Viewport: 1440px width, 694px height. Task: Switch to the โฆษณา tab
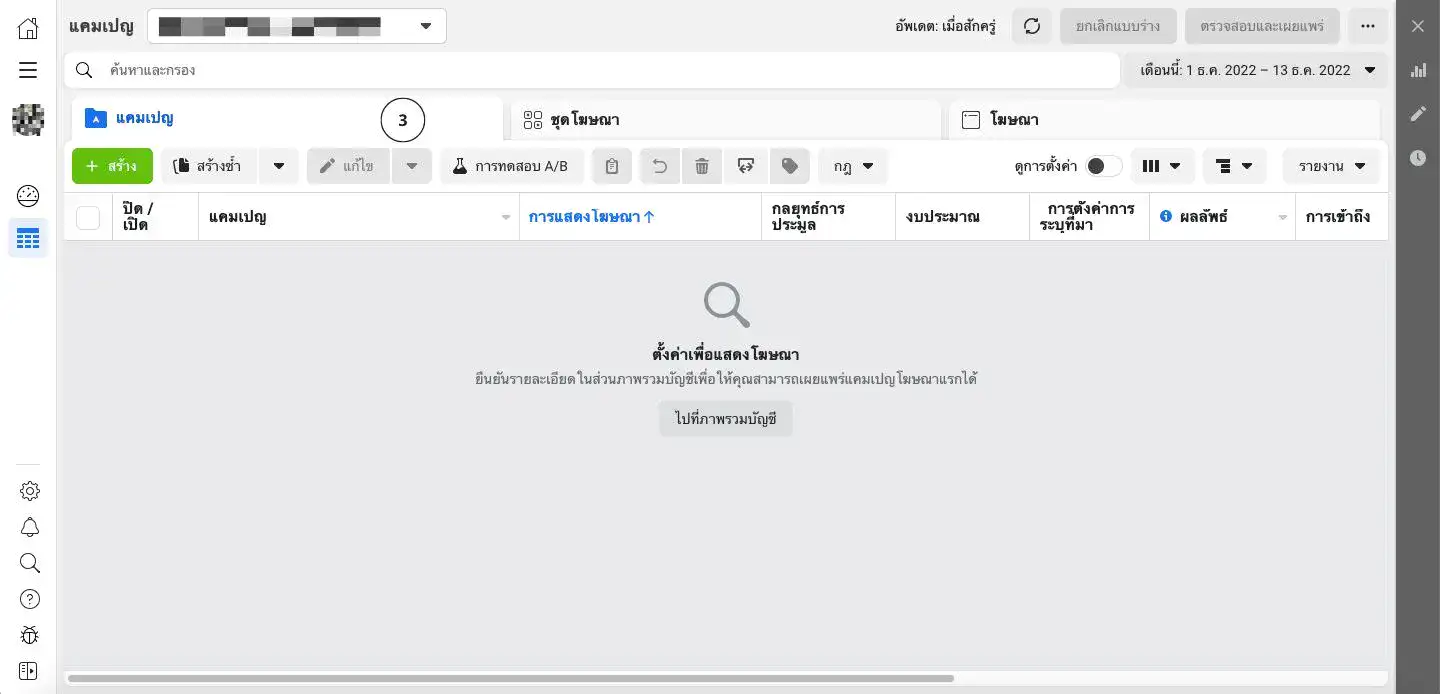click(x=1163, y=120)
